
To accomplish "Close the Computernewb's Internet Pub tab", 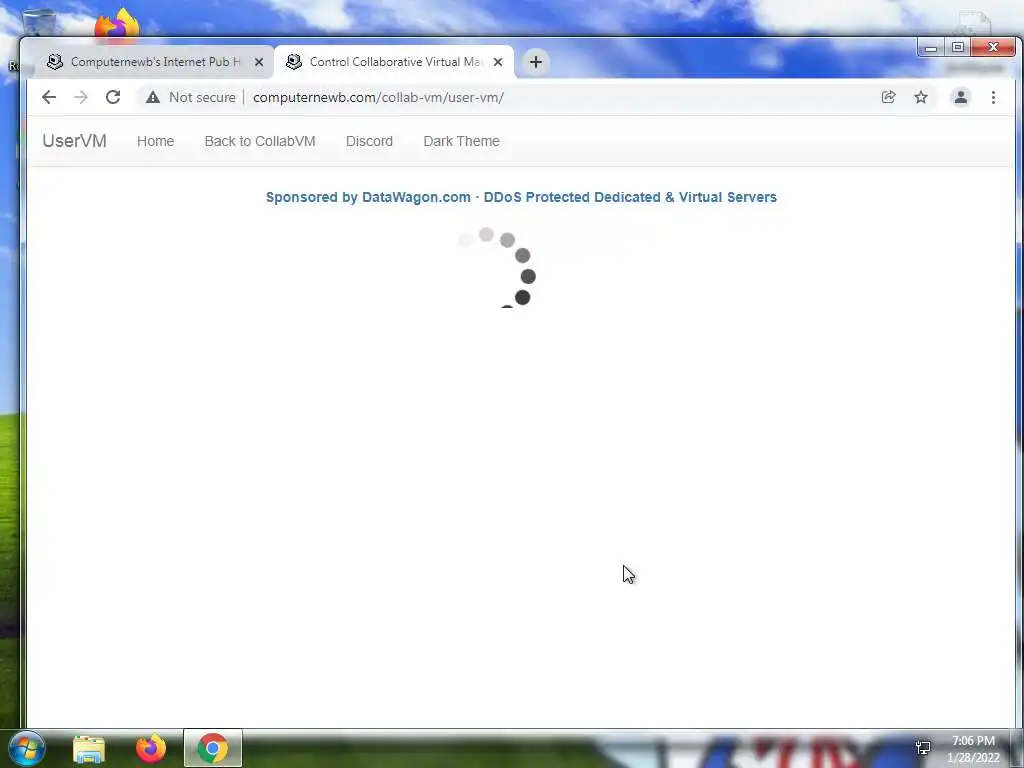I will pos(259,62).
